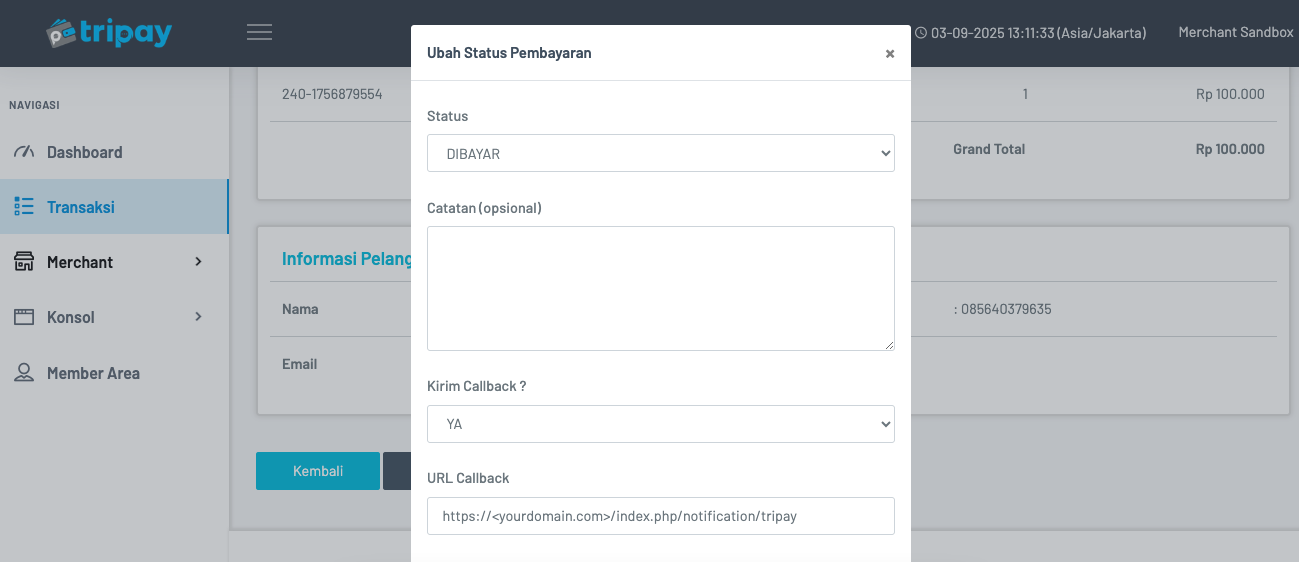Click the clock icon beside the date
Viewport: 1299px width, 562px height.
coord(921,33)
